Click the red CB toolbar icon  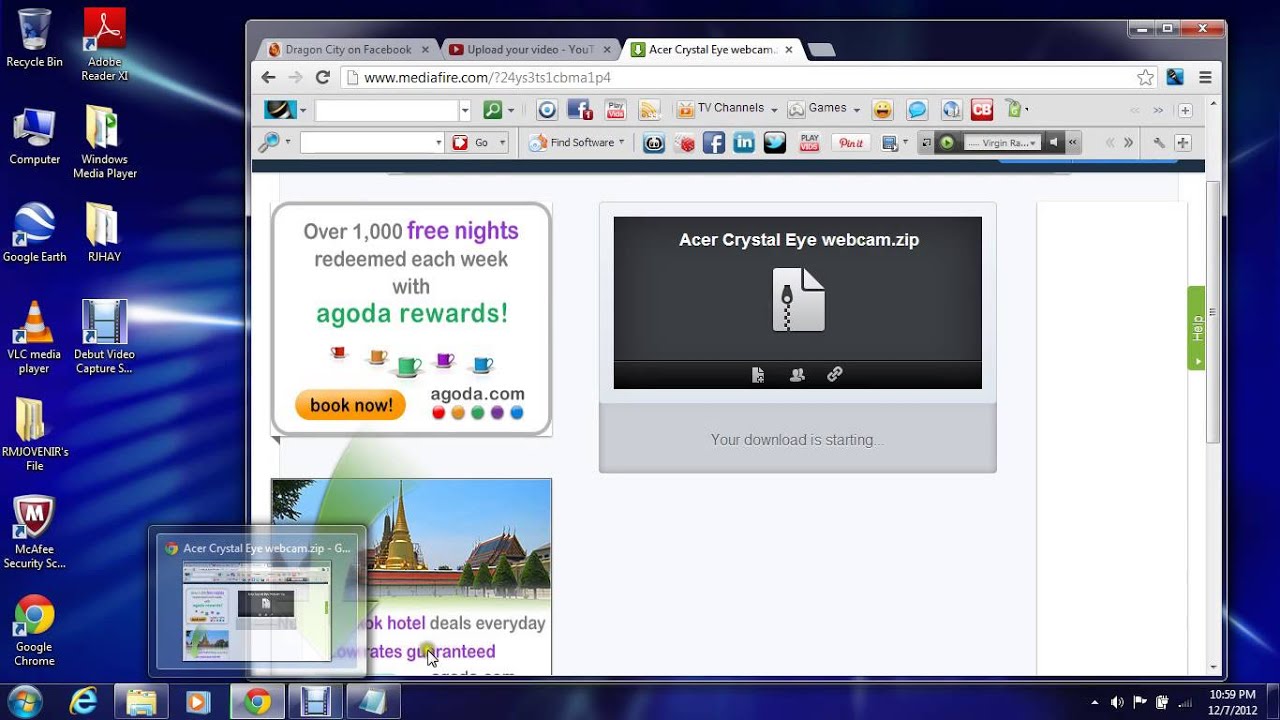pos(982,109)
